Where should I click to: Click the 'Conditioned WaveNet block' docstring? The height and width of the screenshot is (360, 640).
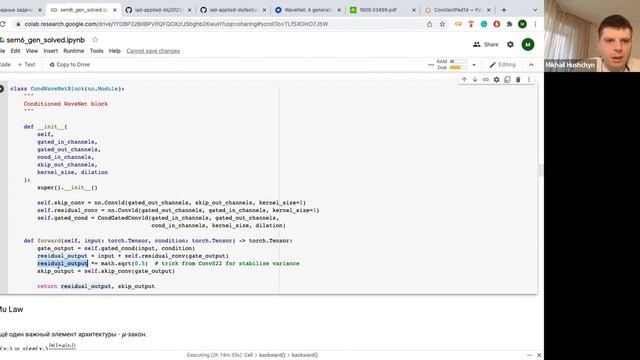[x=66, y=104]
